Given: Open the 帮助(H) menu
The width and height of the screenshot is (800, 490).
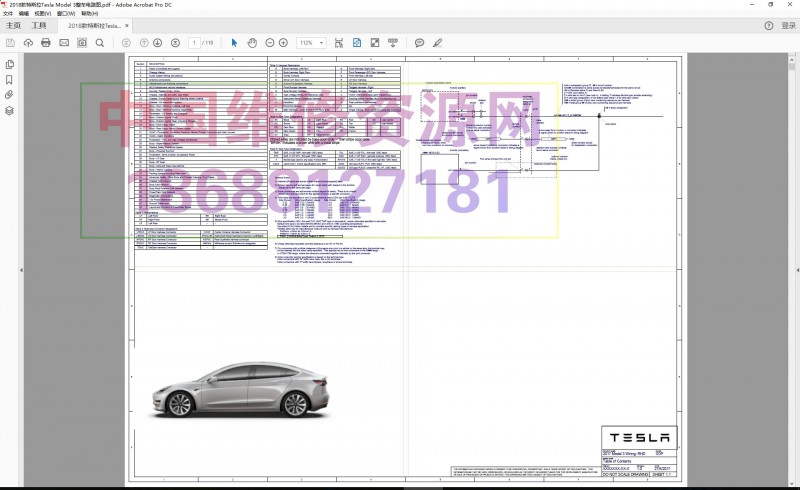Looking at the screenshot, I should [90, 13].
